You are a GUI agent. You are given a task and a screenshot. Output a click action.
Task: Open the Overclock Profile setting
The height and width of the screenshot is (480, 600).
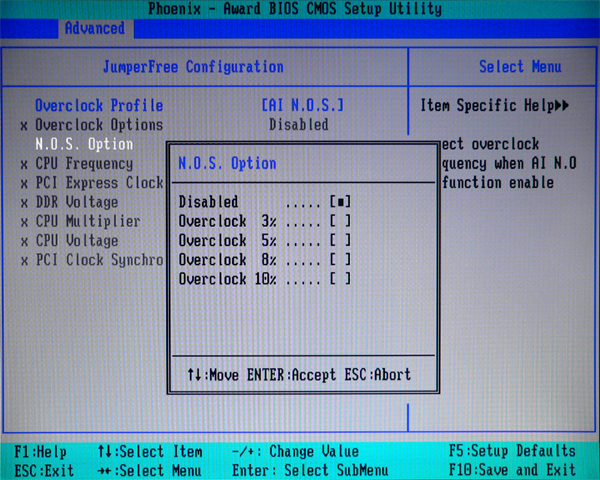99,105
